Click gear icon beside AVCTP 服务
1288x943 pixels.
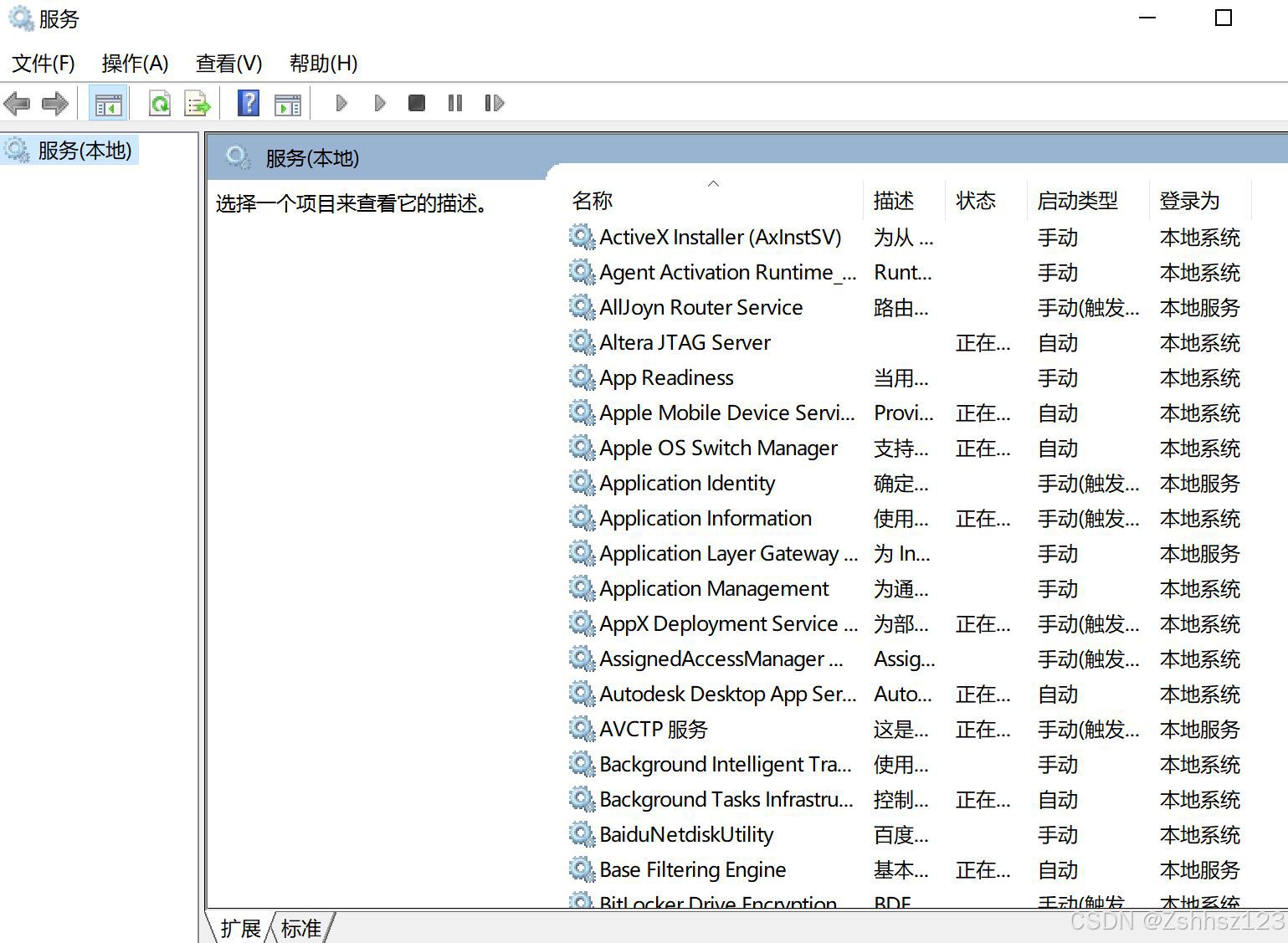click(582, 729)
